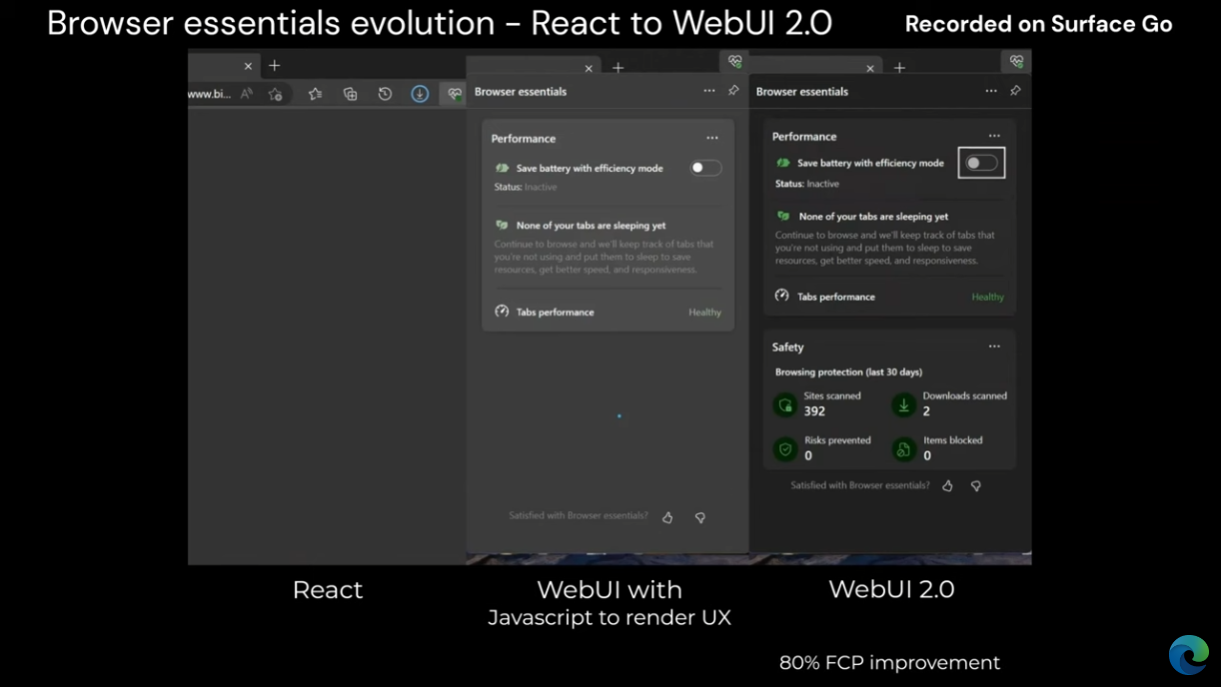Screen dimensions: 1221x687
Task: Pin the Browser essentials panel
Action: (x=1016, y=90)
